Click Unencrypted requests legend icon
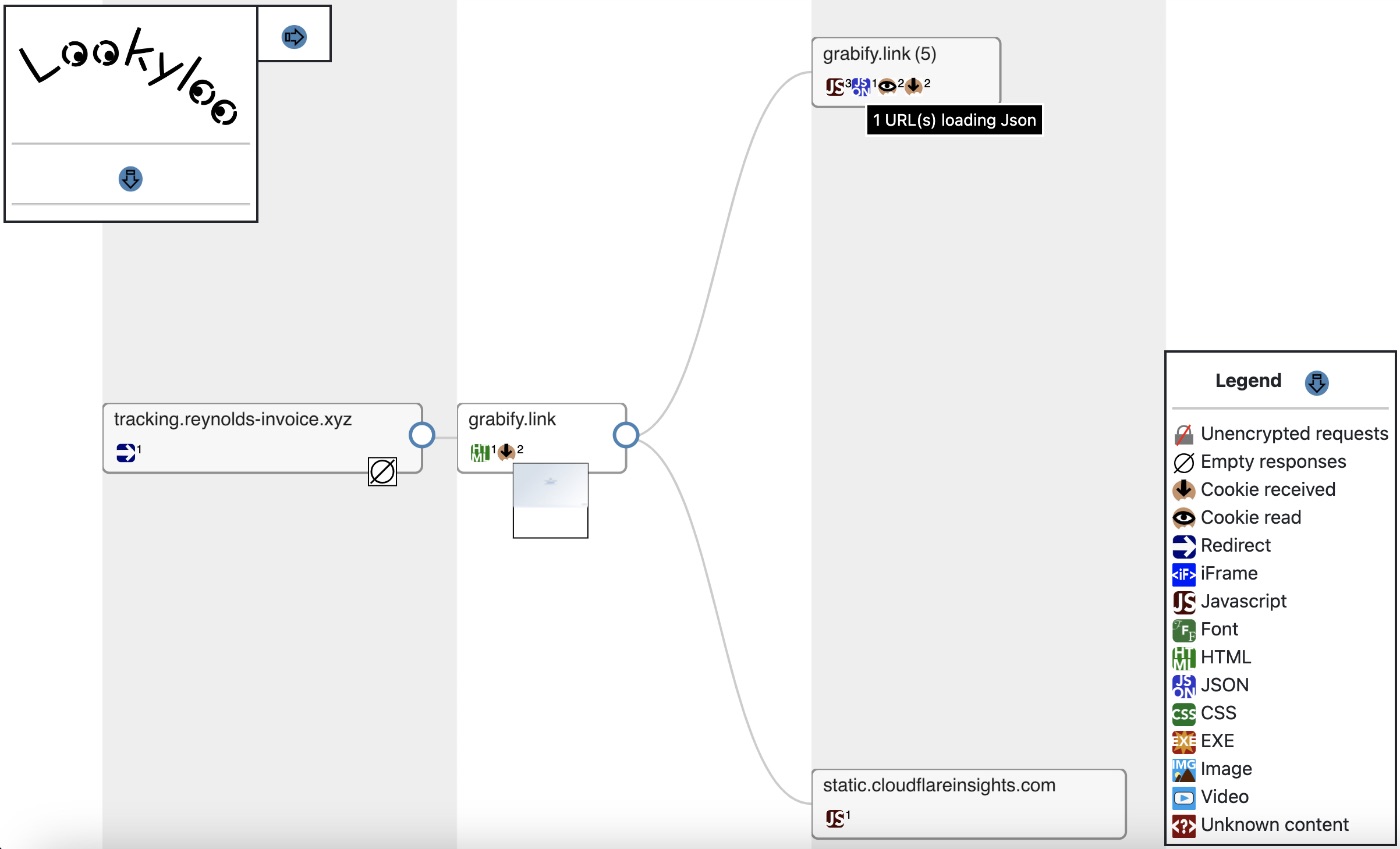The image size is (1400, 849). [1184, 435]
